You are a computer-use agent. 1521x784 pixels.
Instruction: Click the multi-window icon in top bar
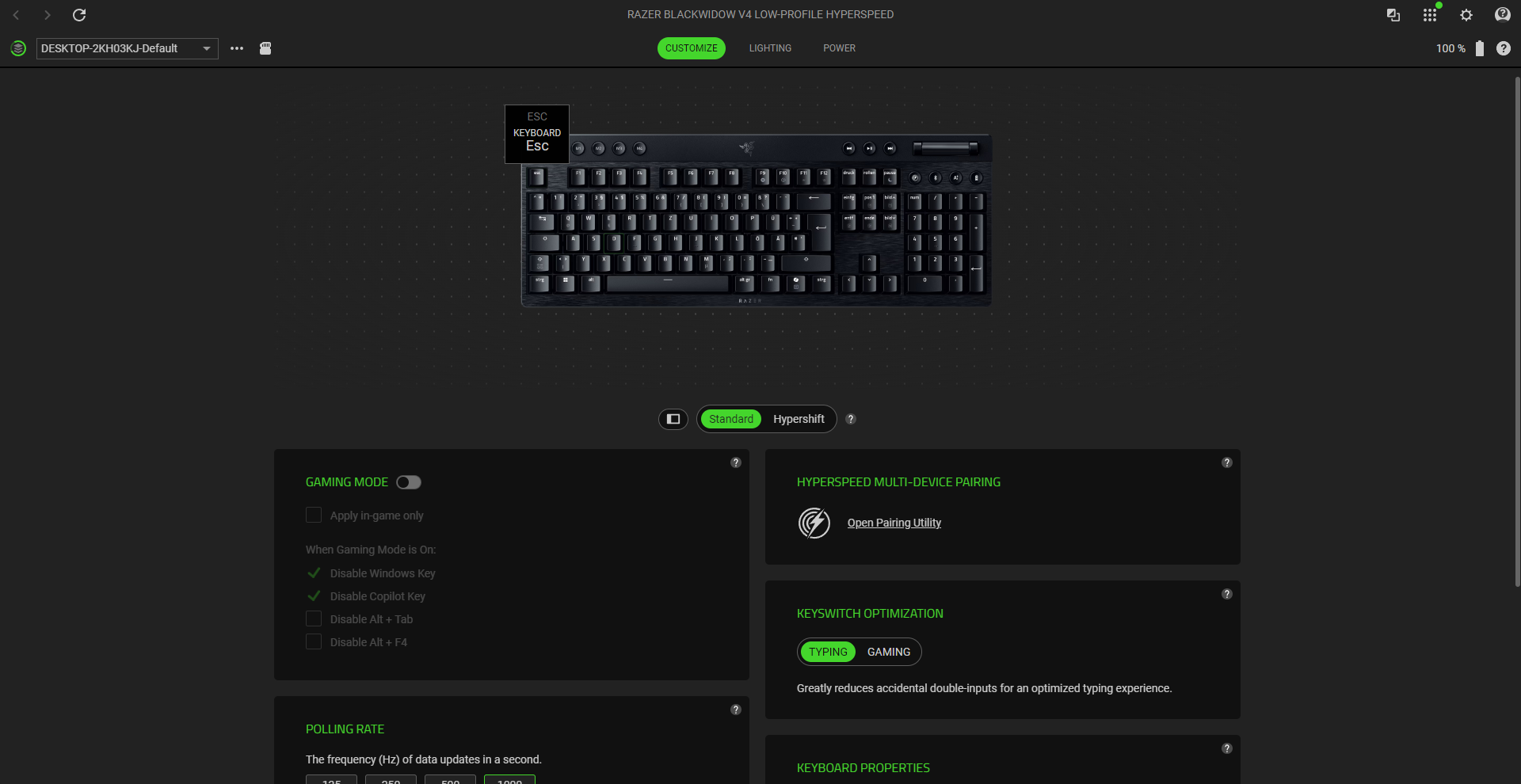click(x=1393, y=15)
